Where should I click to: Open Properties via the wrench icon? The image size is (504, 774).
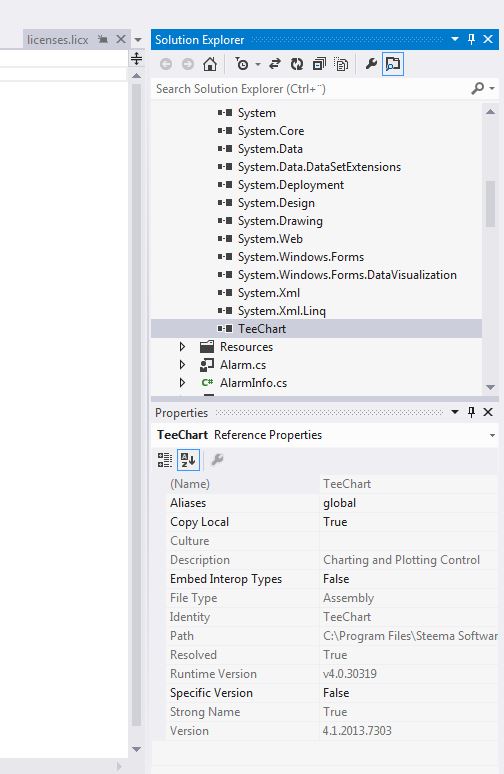(371, 64)
